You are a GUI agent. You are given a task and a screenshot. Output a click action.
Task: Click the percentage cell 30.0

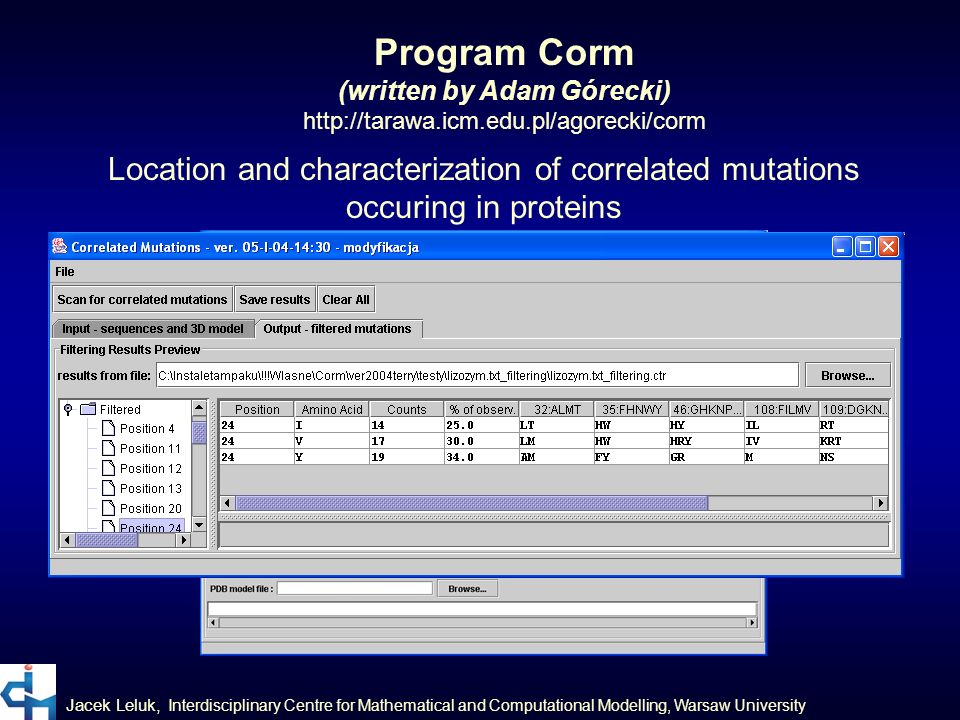click(x=482, y=441)
